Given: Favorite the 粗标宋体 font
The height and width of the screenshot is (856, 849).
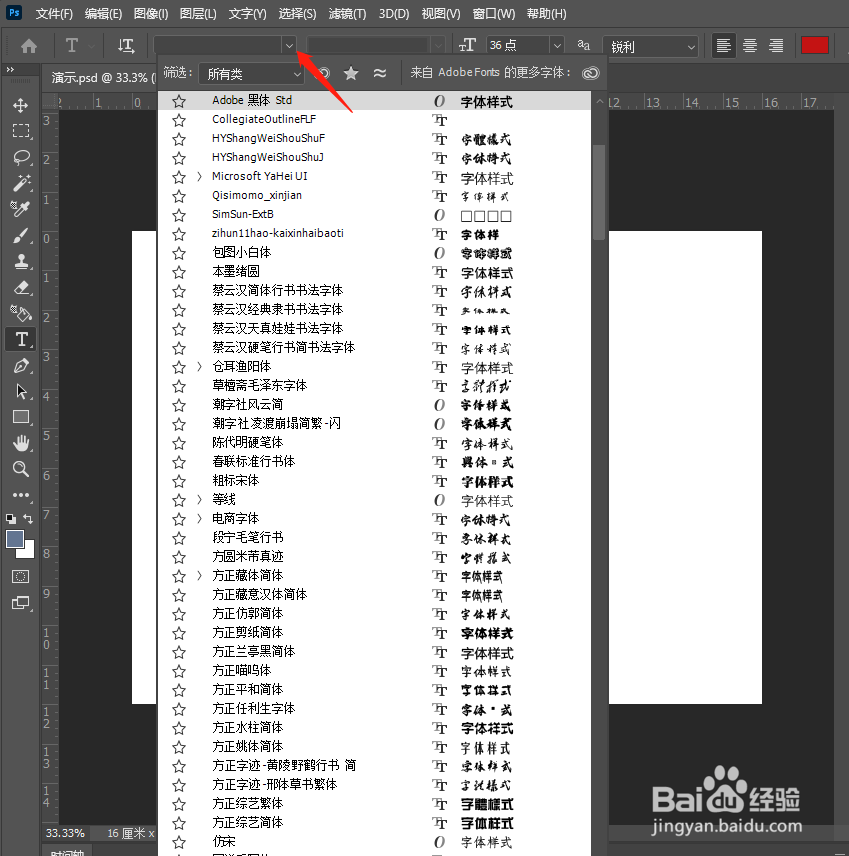Looking at the screenshot, I should [x=179, y=482].
